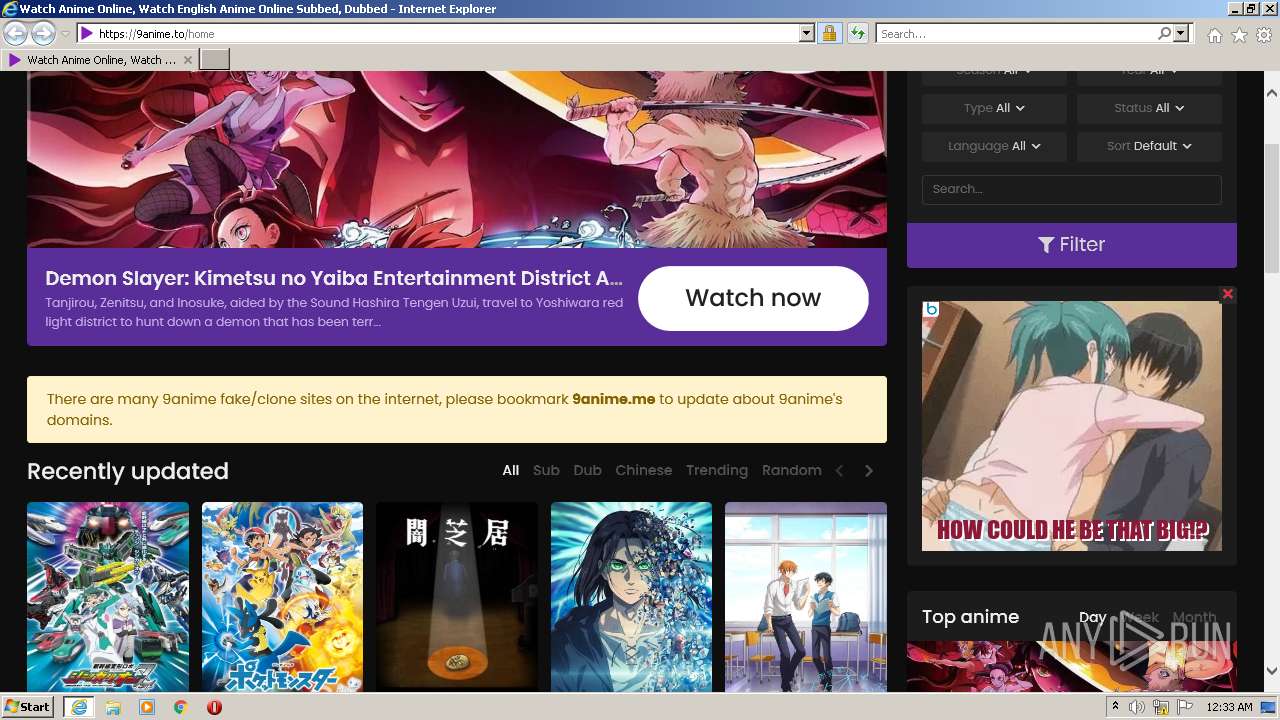This screenshot has height=720, width=1280.
Task: Open a new blank tab
Action: (x=215, y=60)
